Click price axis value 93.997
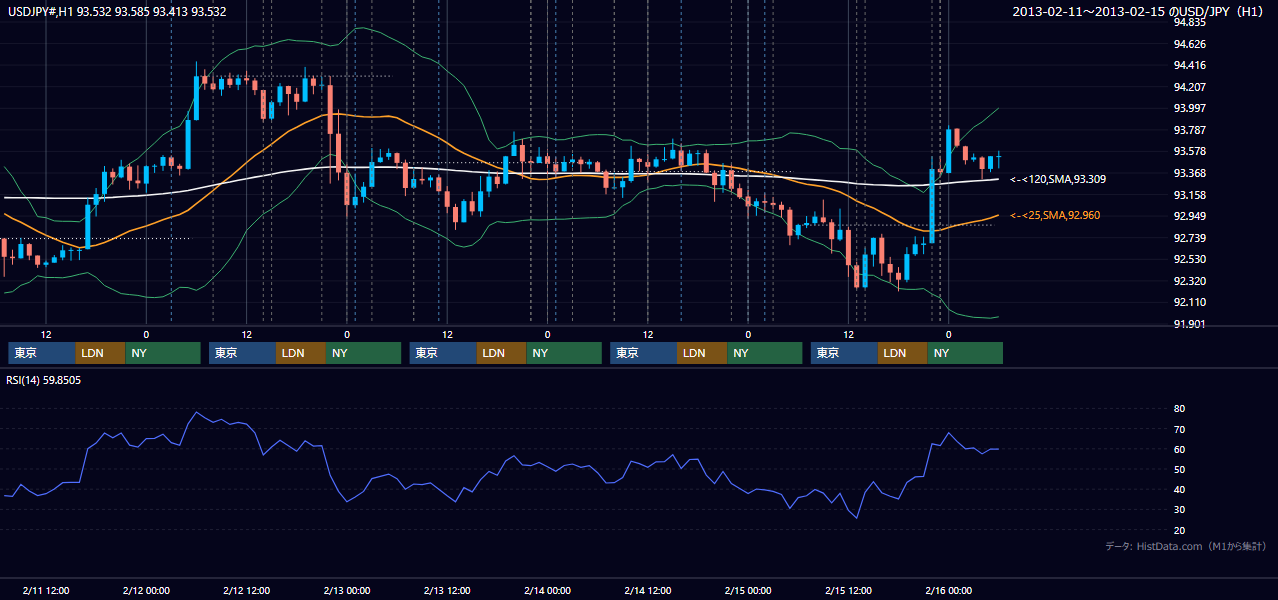 [x=1189, y=109]
